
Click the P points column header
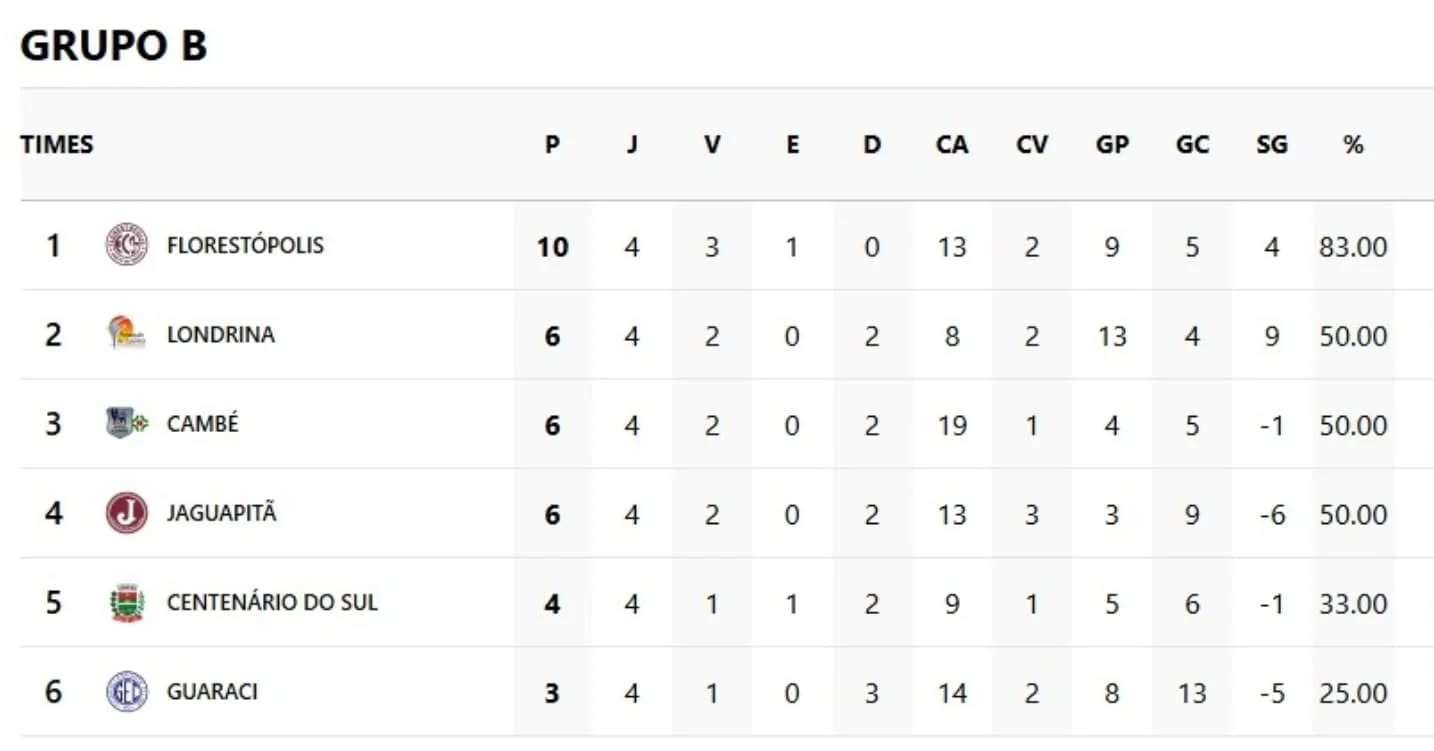point(552,145)
